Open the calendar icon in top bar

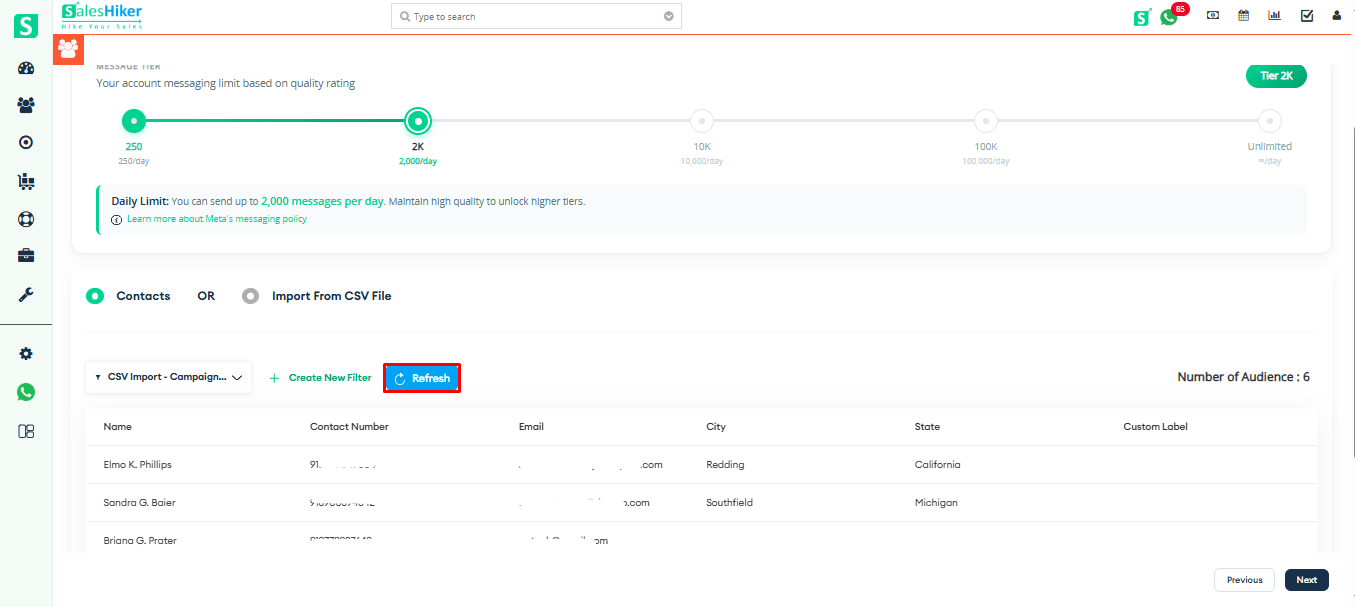click(1243, 16)
